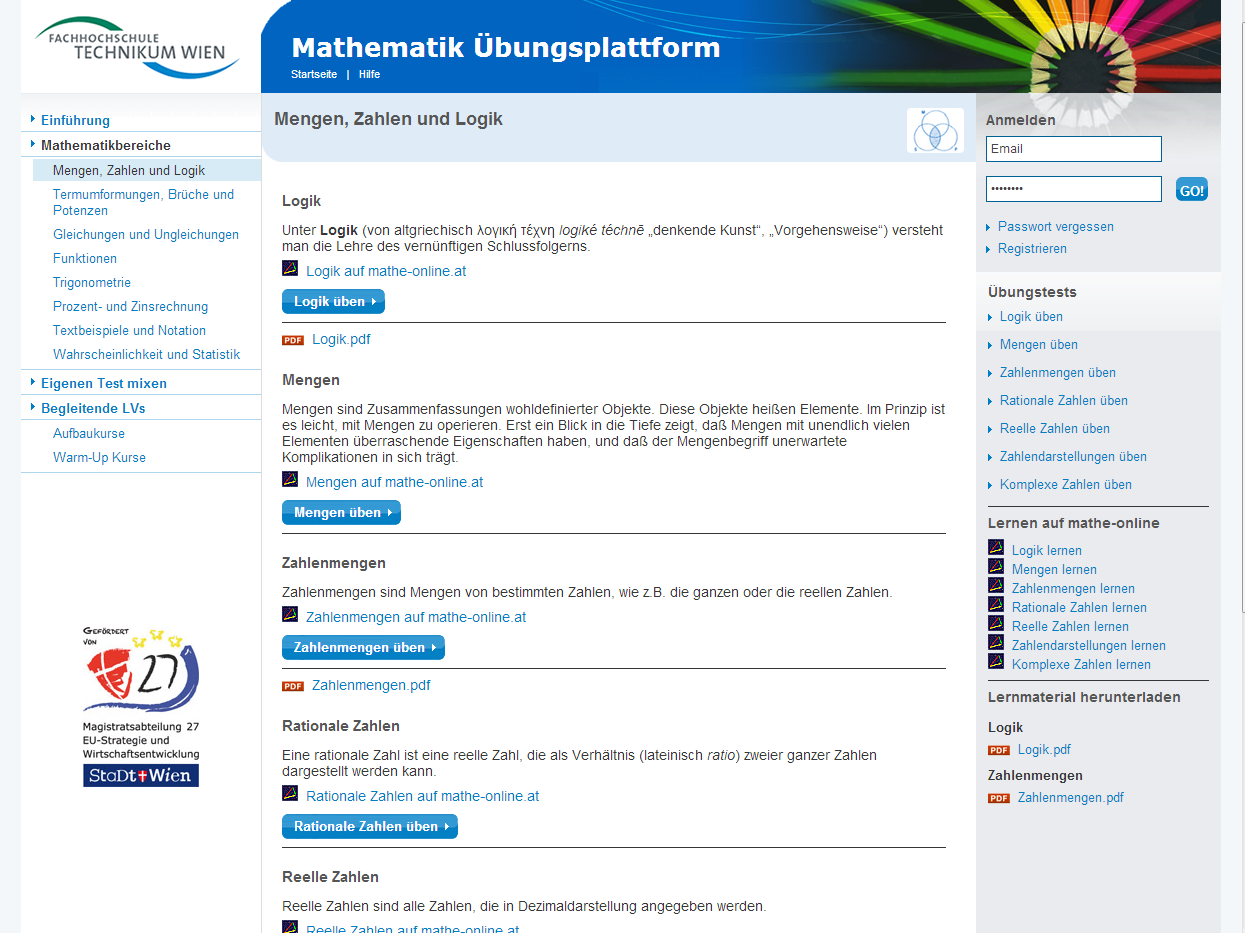1245x933 pixels.
Task: Open 'Logik auf mathe-online.at' link
Action: tap(386, 271)
